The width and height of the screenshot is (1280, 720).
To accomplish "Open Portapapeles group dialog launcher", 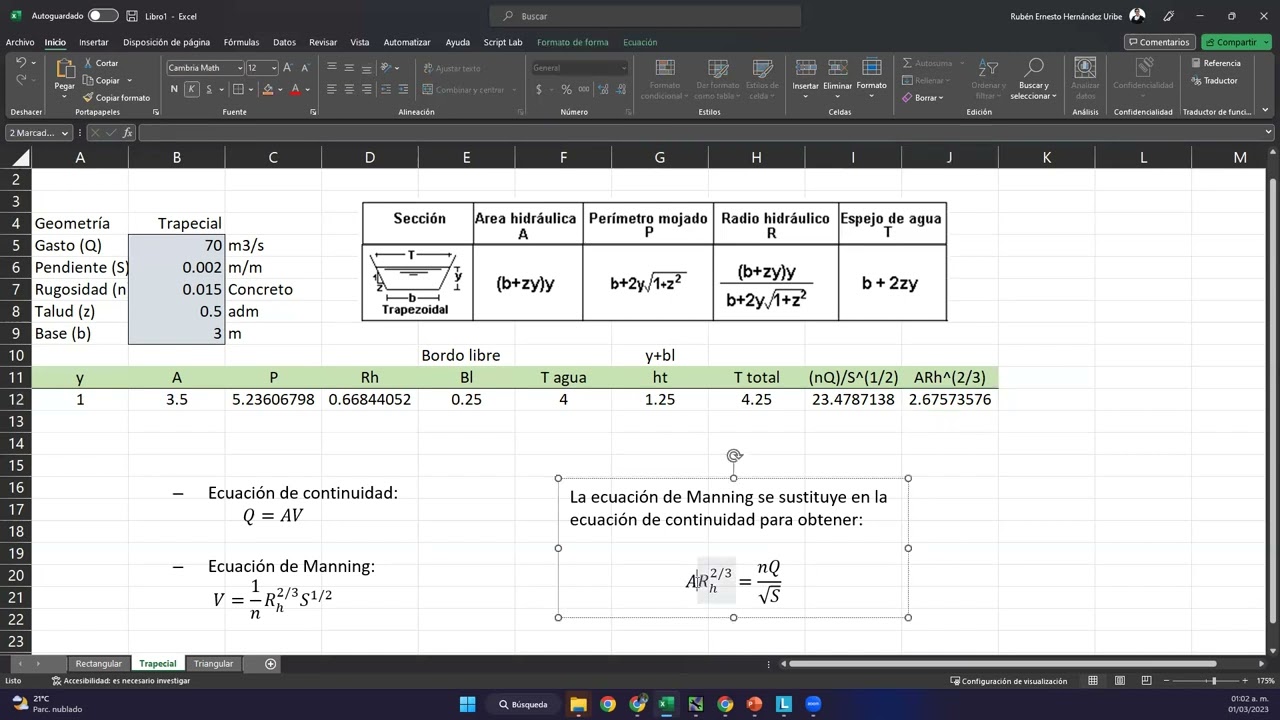I will coord(158,112).
